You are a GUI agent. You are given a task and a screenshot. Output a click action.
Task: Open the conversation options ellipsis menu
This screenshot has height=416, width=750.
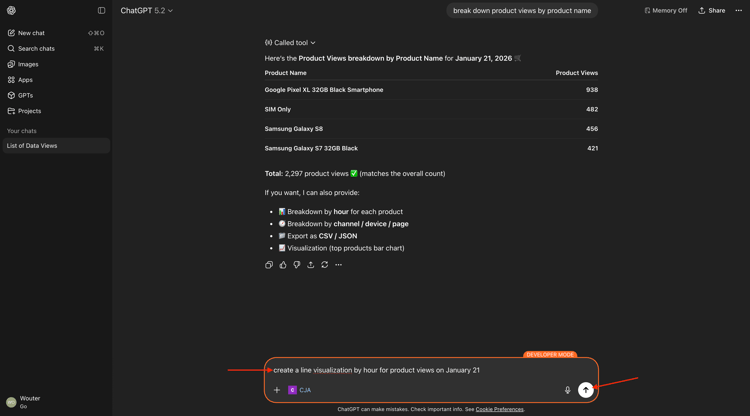[739, 11]
